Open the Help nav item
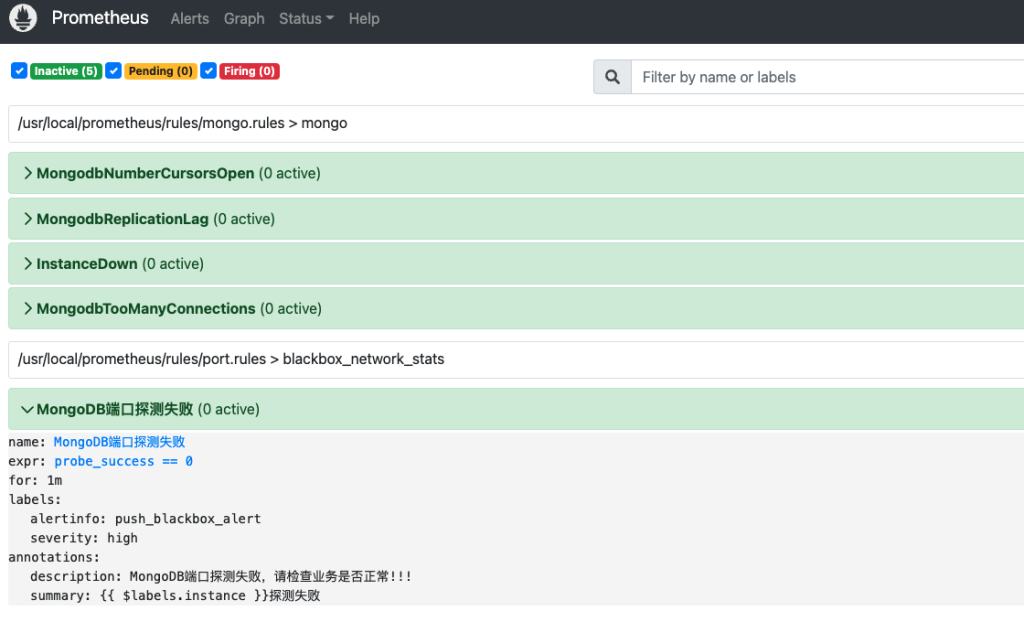Viewport: 1024px width, 622px height. [364, 19]
